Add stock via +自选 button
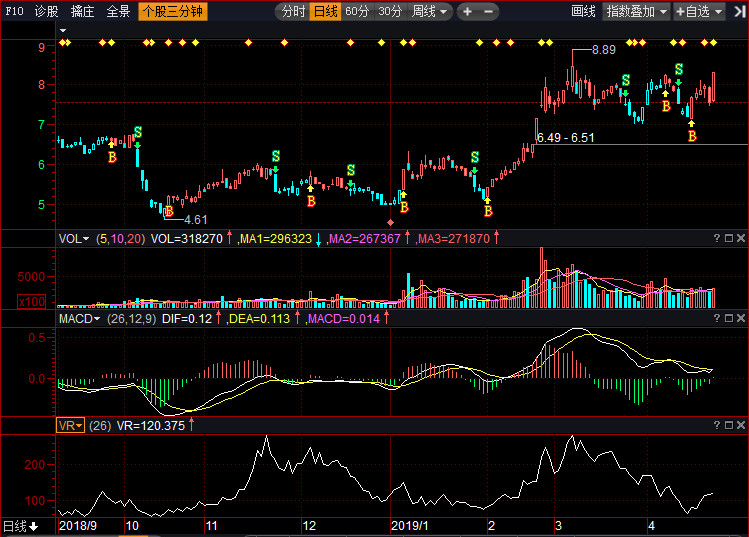The image size is (749, 537). point(699,11)
